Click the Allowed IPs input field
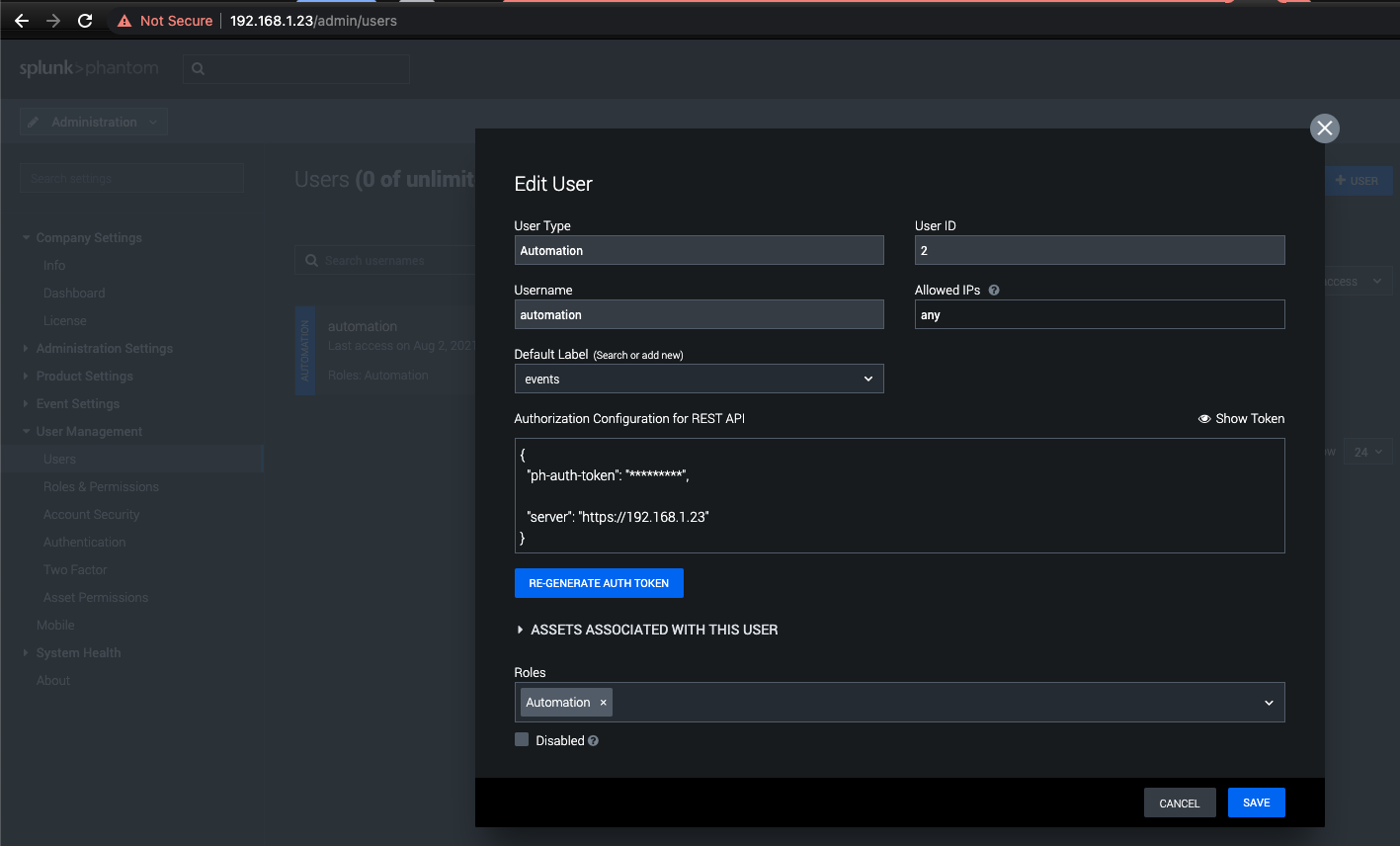This screenshot has width=1400, height=846. click(x=1099, y=315)
